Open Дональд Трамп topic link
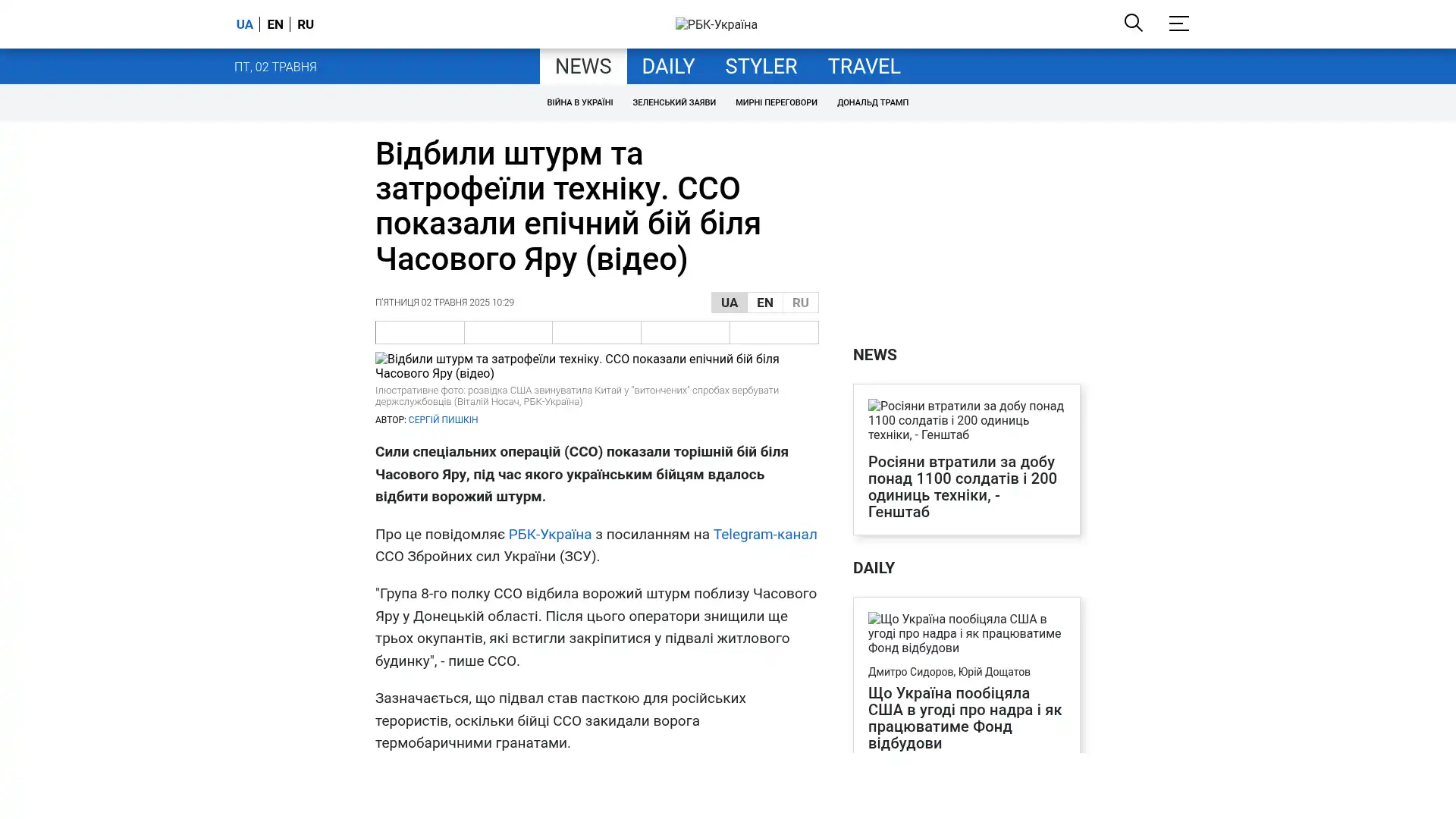The width and height of the screenshot is (1456, 819). pyautogui.click(x=872, y=102)
